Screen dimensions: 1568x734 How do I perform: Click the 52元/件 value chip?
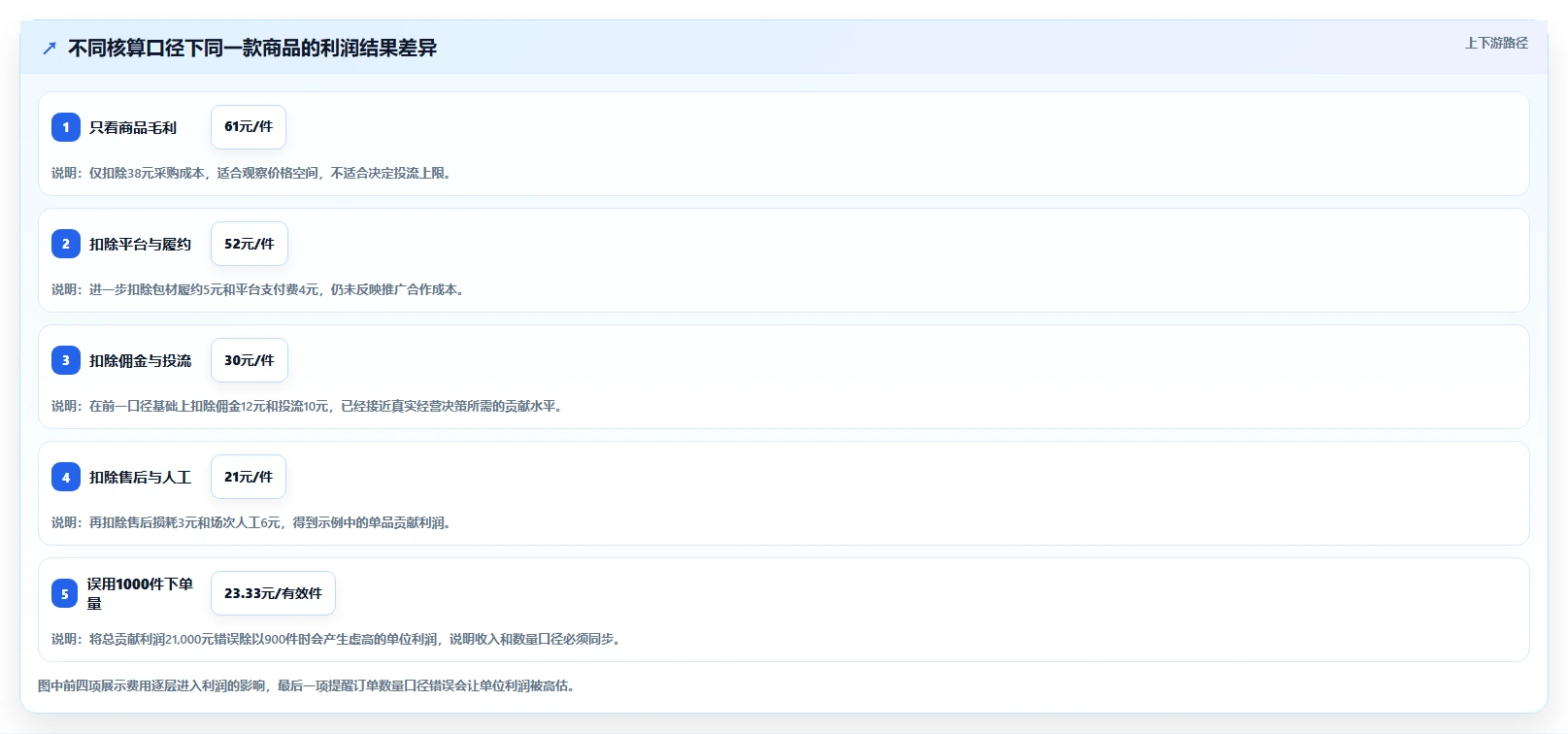[x=250, y=244]
